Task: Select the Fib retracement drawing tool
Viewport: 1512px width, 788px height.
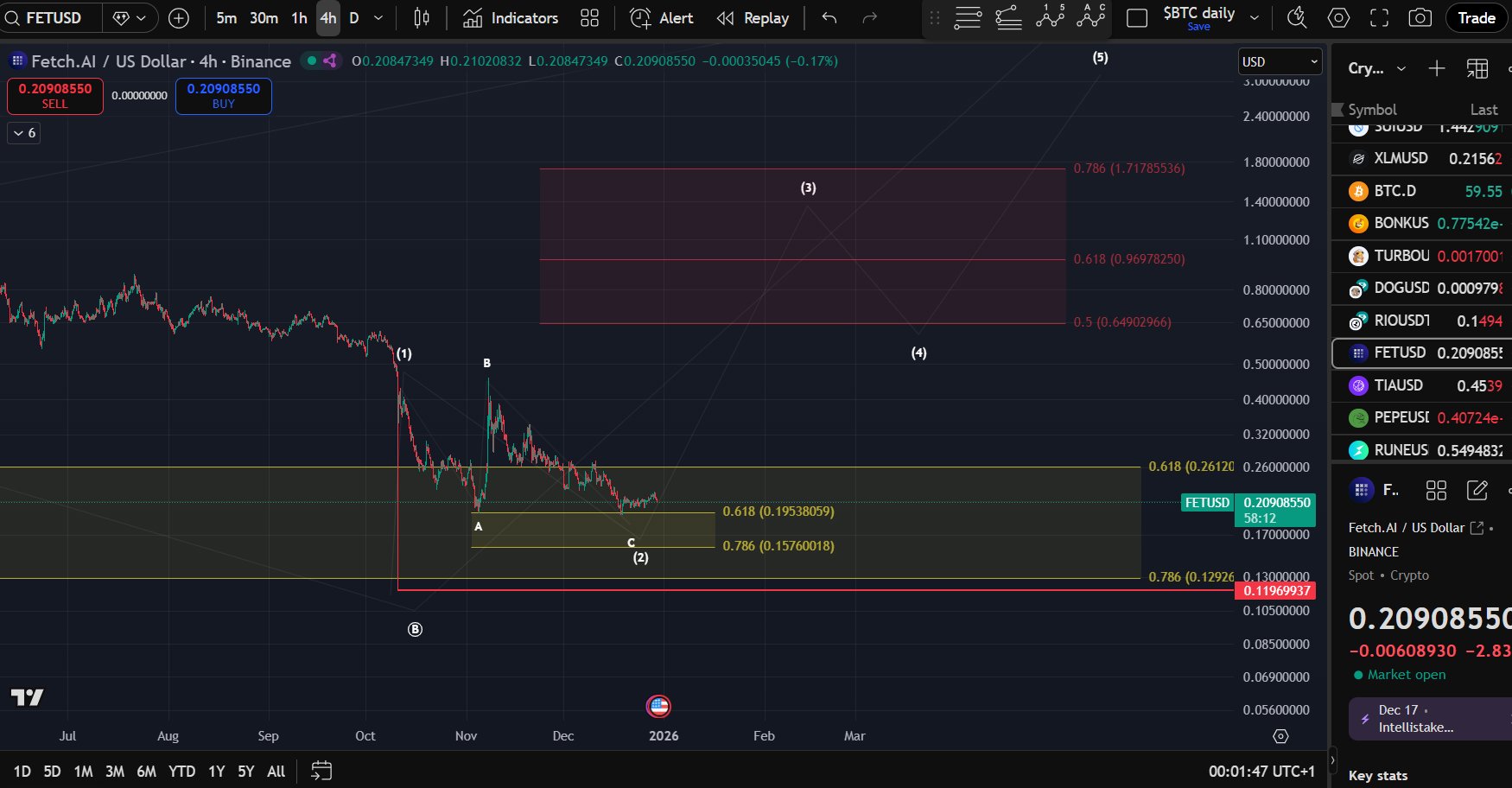Action: [968, 18]
